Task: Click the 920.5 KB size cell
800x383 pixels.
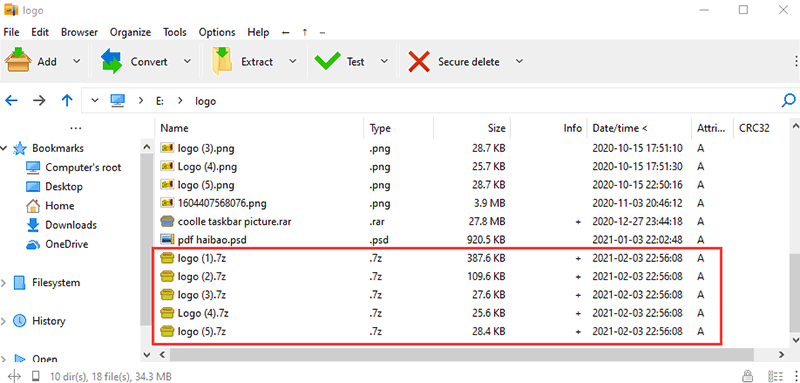Action: [486, 240]
